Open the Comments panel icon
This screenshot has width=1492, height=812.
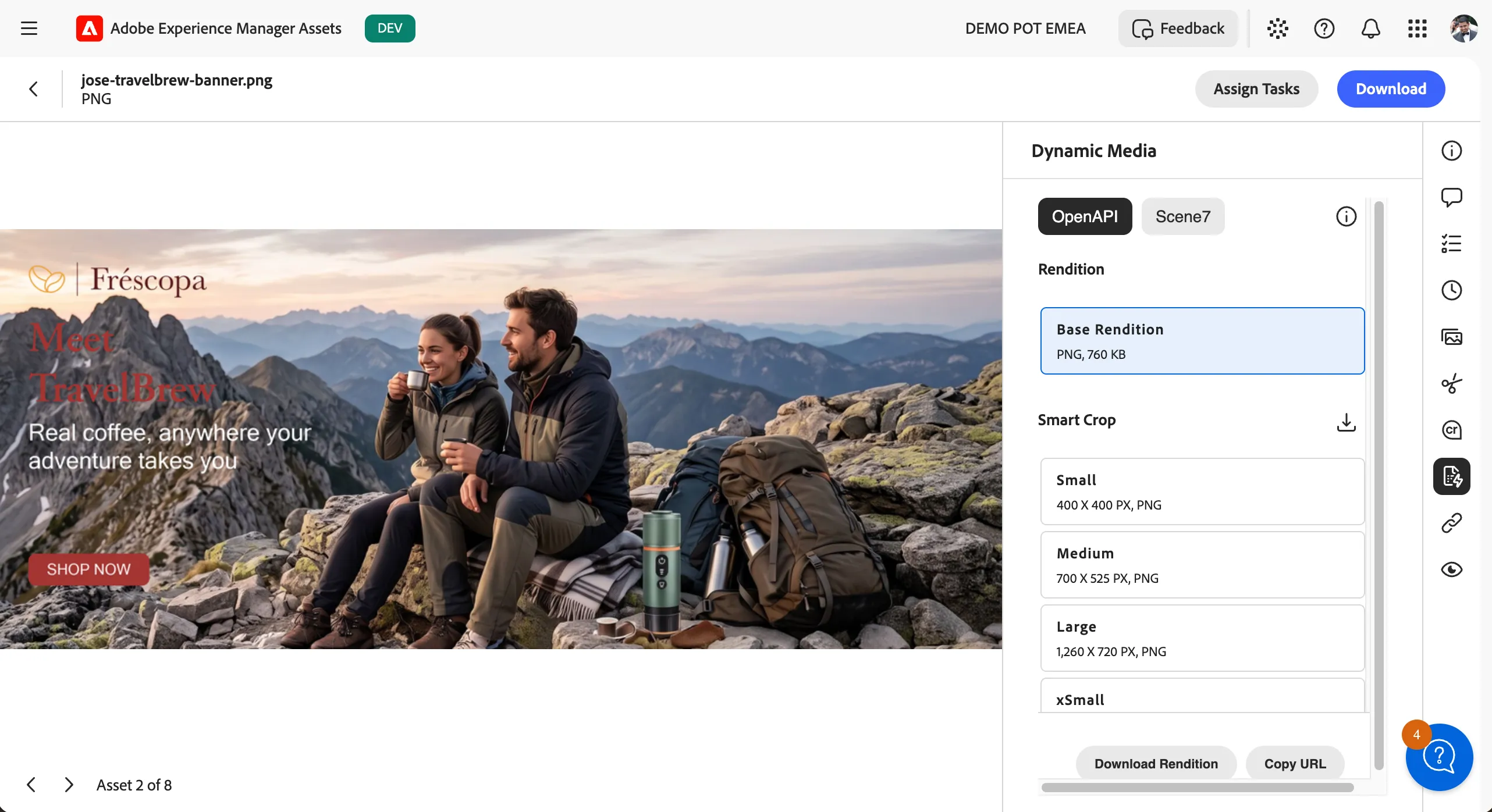(x=1451, y=197)
